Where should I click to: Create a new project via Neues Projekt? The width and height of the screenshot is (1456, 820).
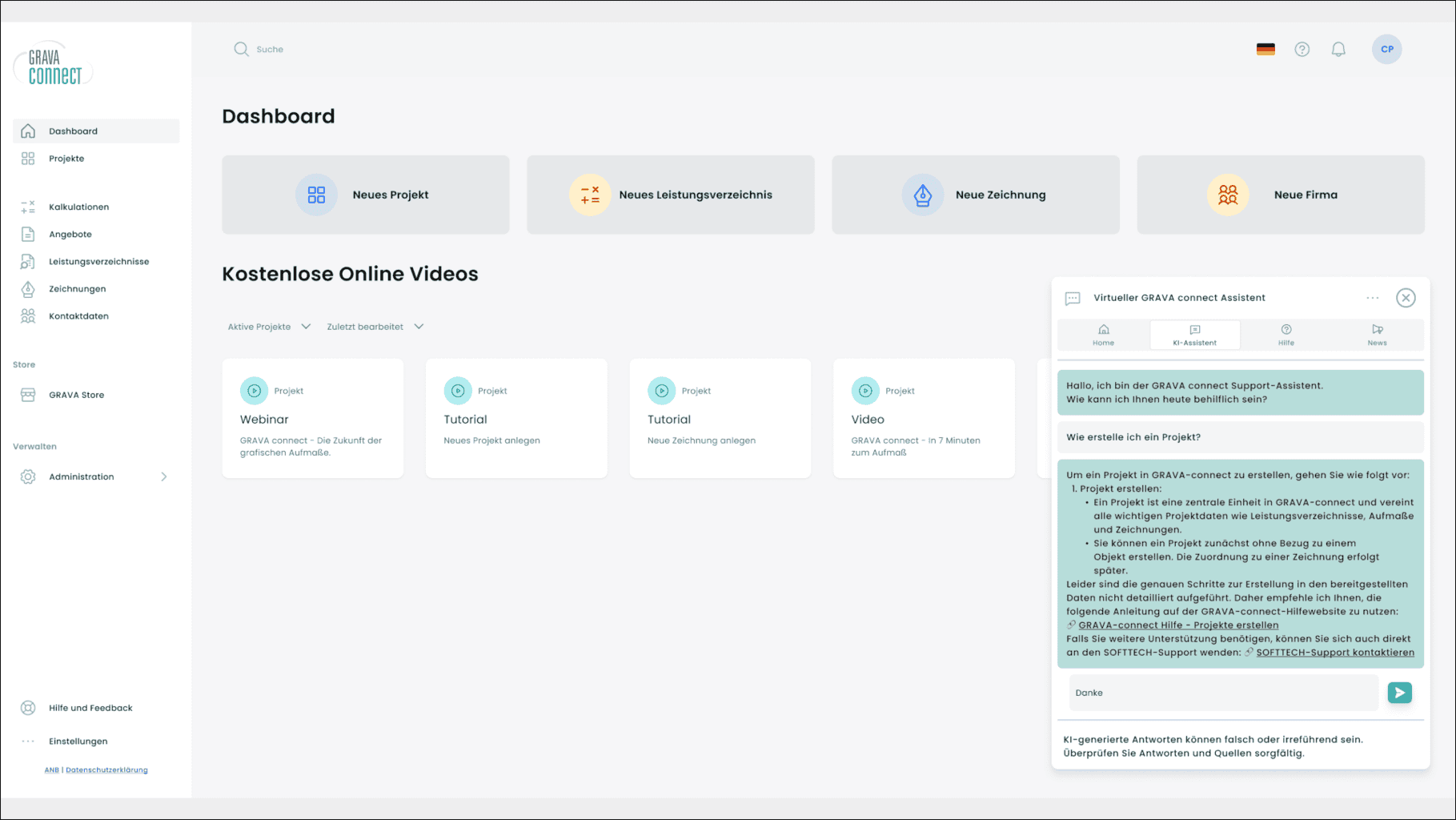click(x=365, y=194)
